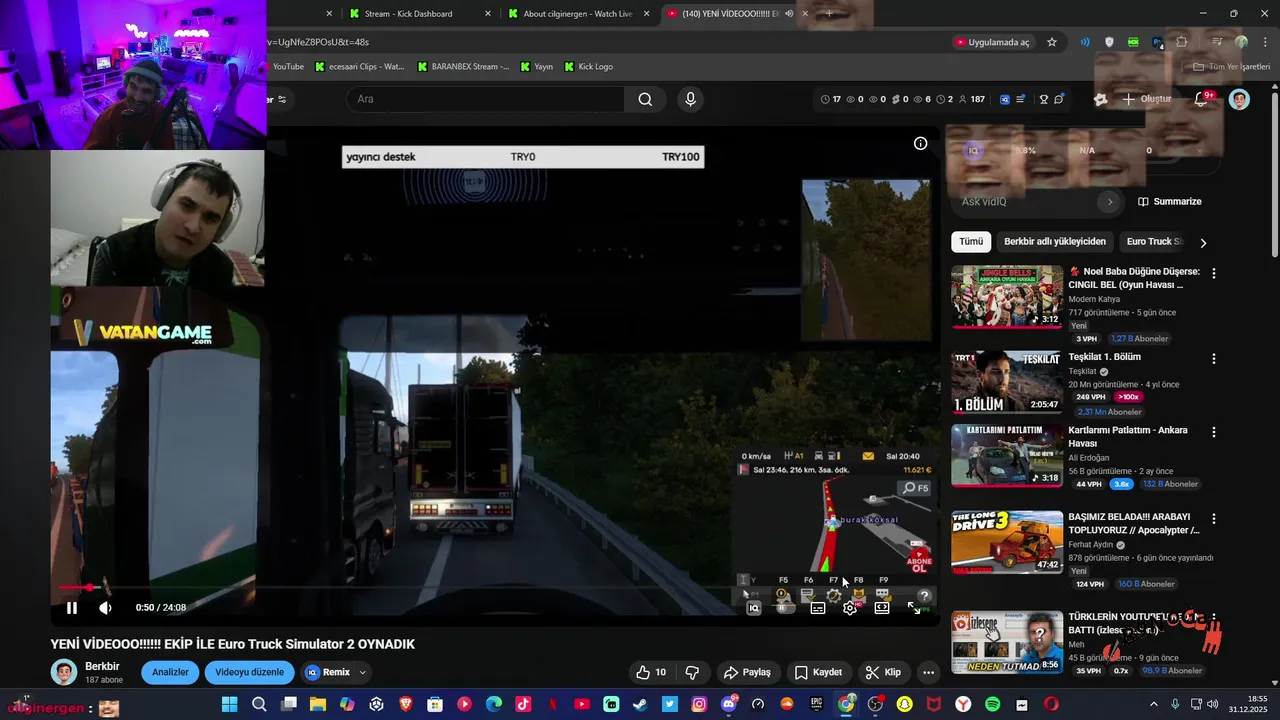Open the YouTube account avatar menu

(1239, 99)
